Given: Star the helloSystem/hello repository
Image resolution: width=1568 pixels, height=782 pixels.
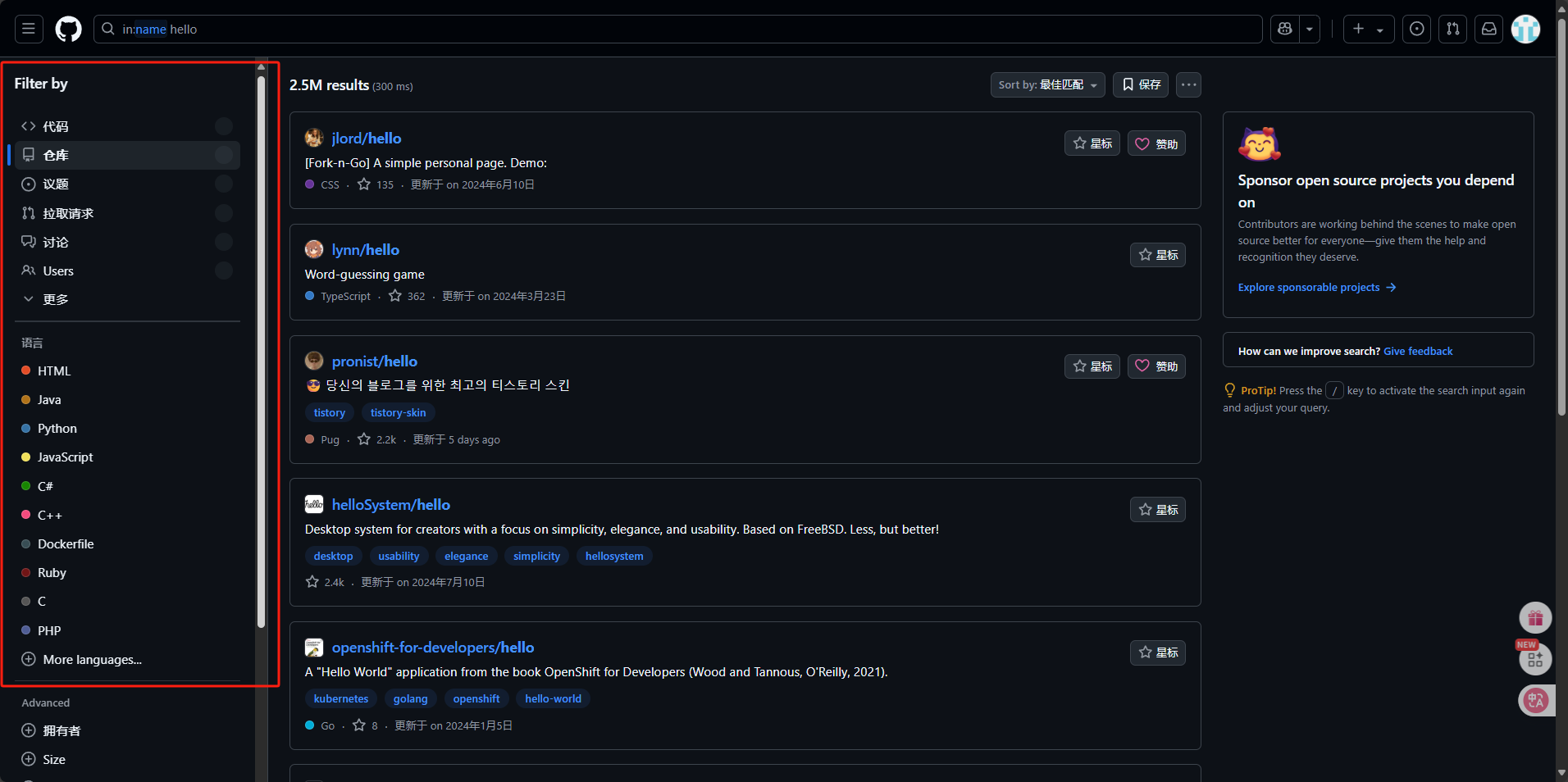Looking at the screenshot, I should (1158, 510).
